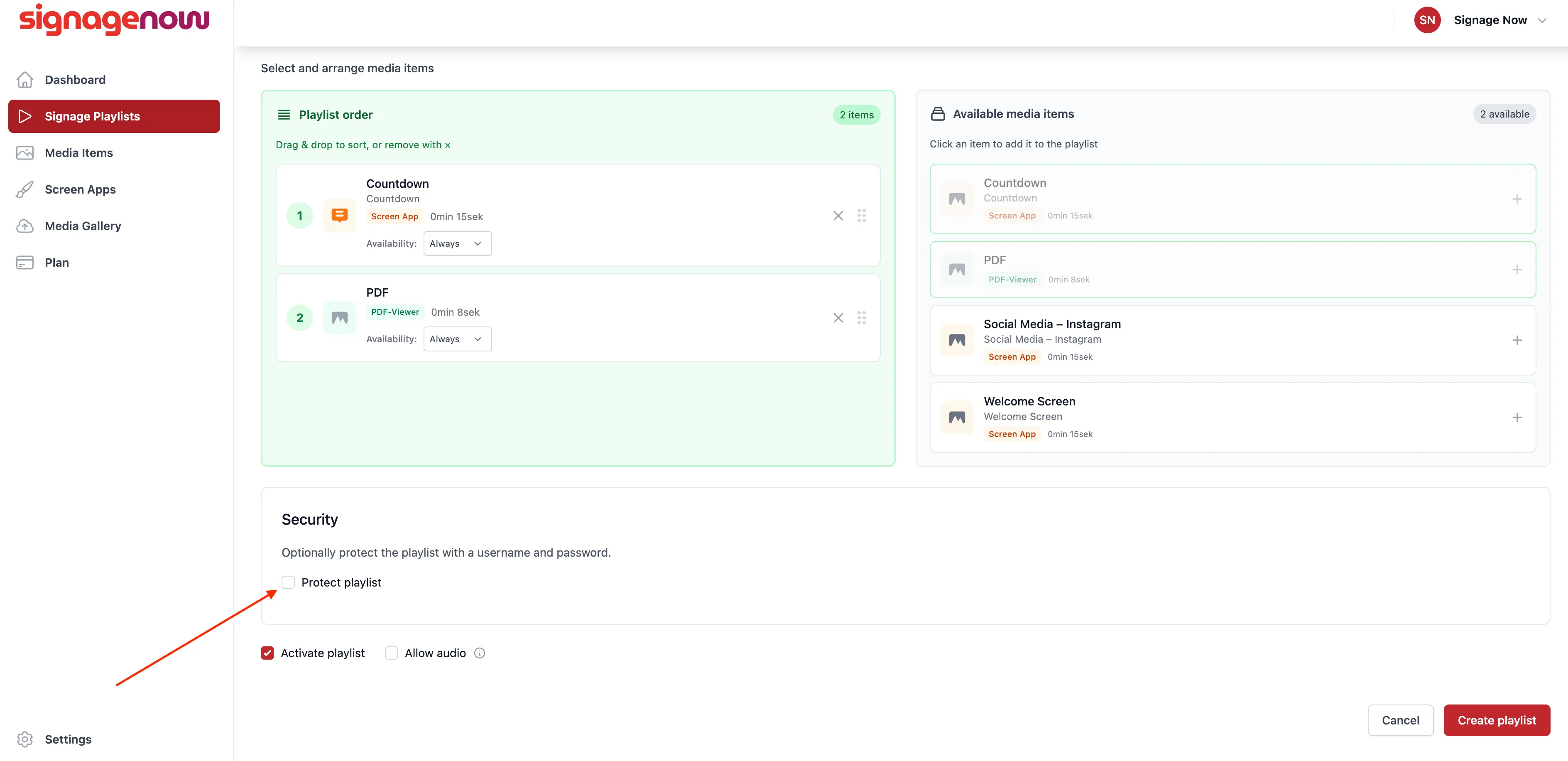Add available PDF item with plus
Viewport: 1568px width, 761px height.
point(1517,270)
